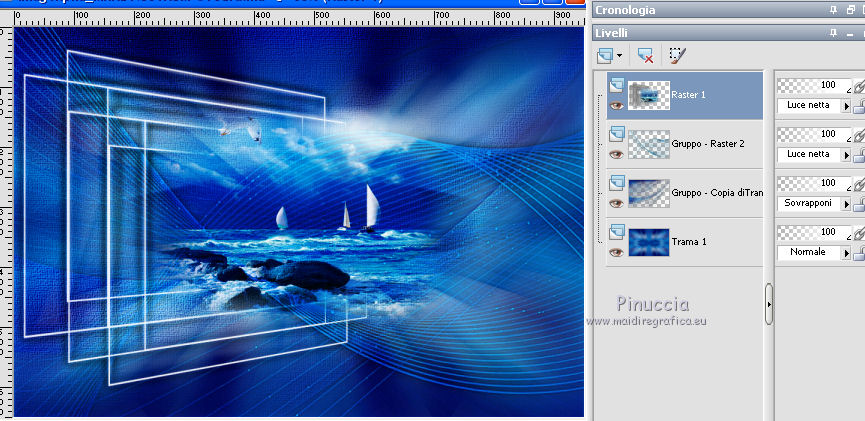Click the Gruppo - Raster 2 layer thumbnail
865x421 pixels.
(649, 145)
